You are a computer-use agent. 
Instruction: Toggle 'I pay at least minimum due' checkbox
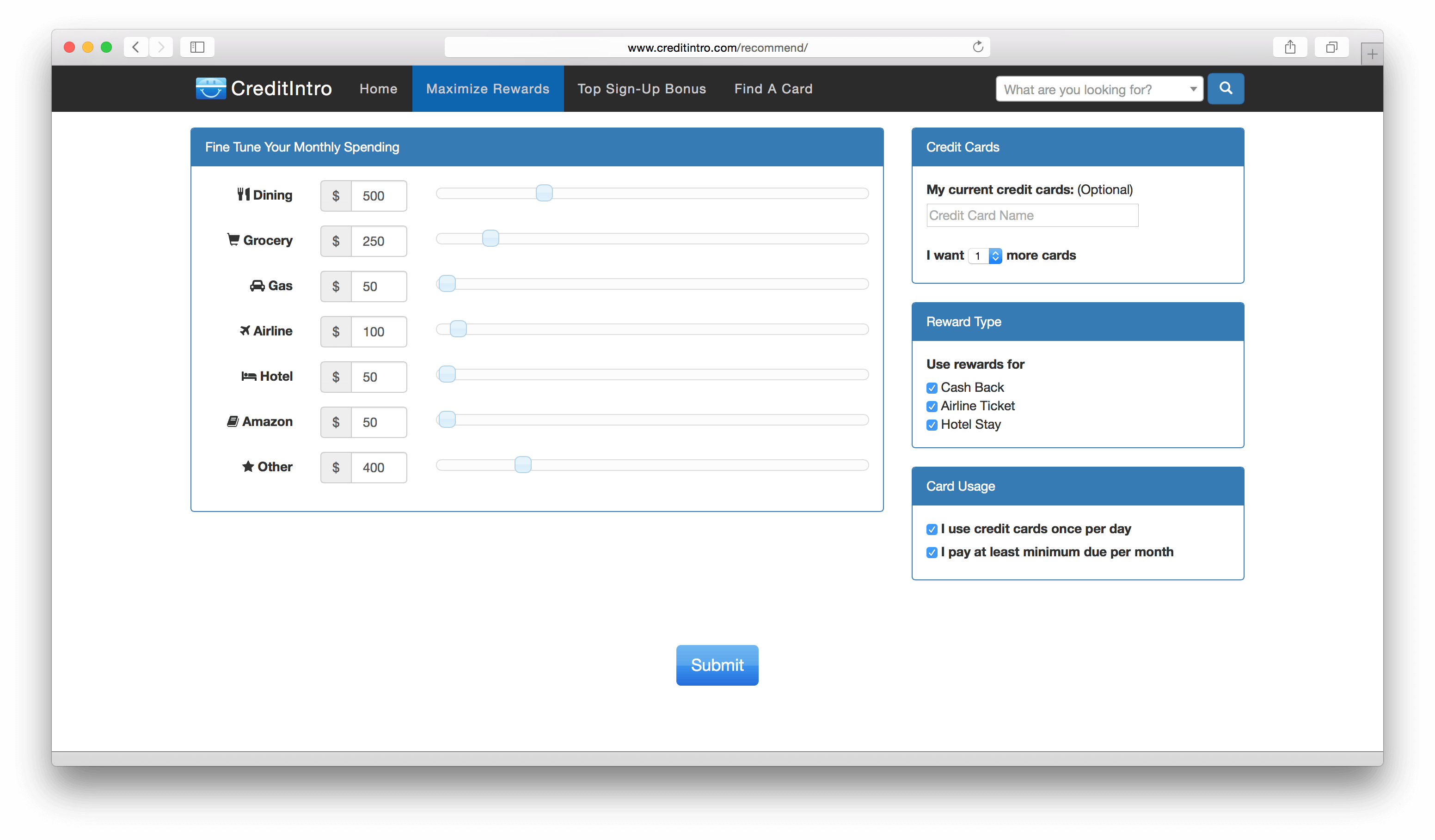(932, 553)
